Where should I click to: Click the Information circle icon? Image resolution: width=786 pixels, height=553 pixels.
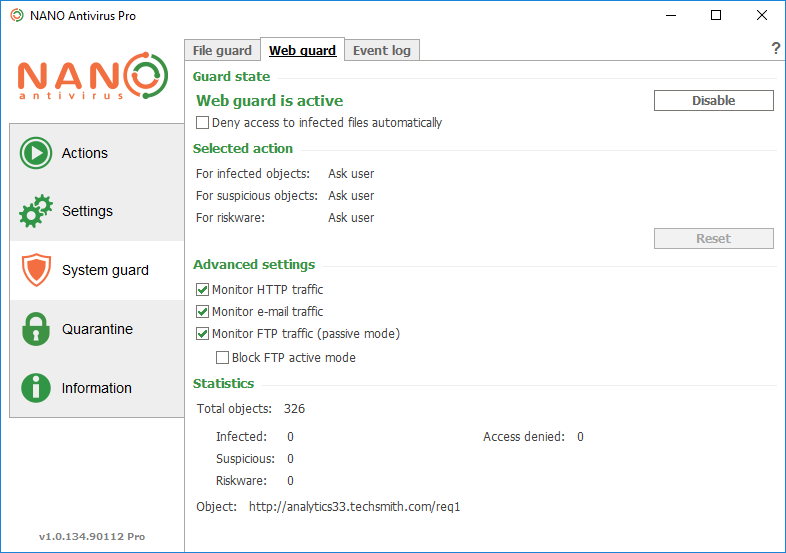[x=36, y=388]
